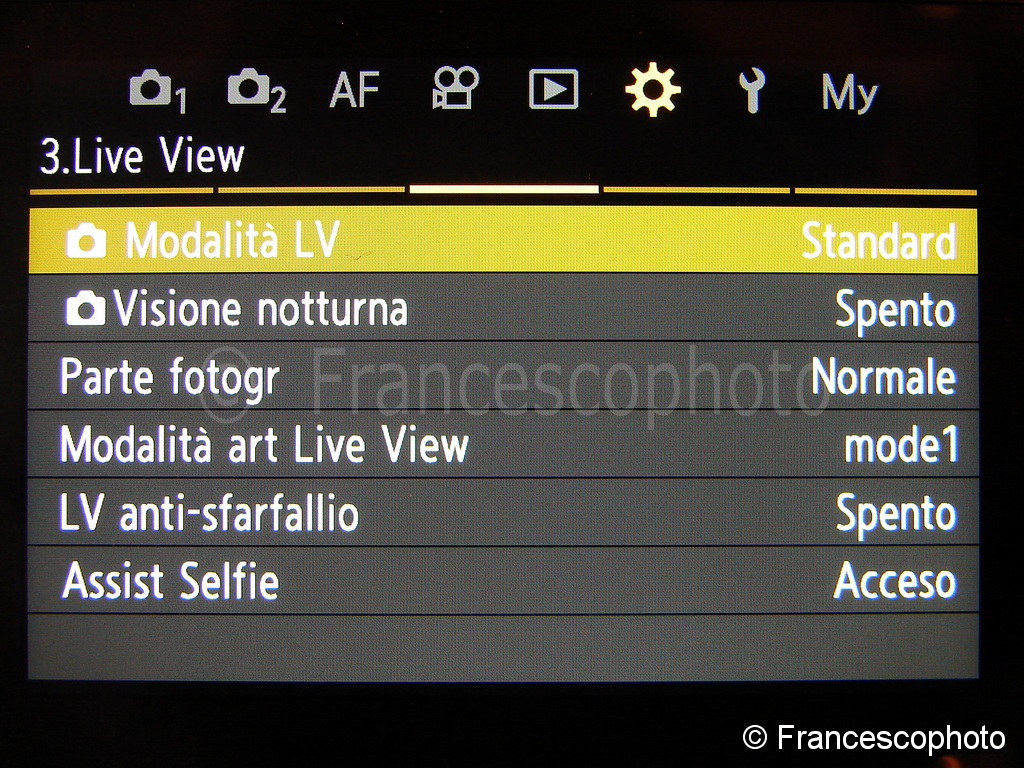Click the camera icon beside Visione notturna
Image resolution: width=1024 pixels, height=768 pixels.
coord(86,308)
